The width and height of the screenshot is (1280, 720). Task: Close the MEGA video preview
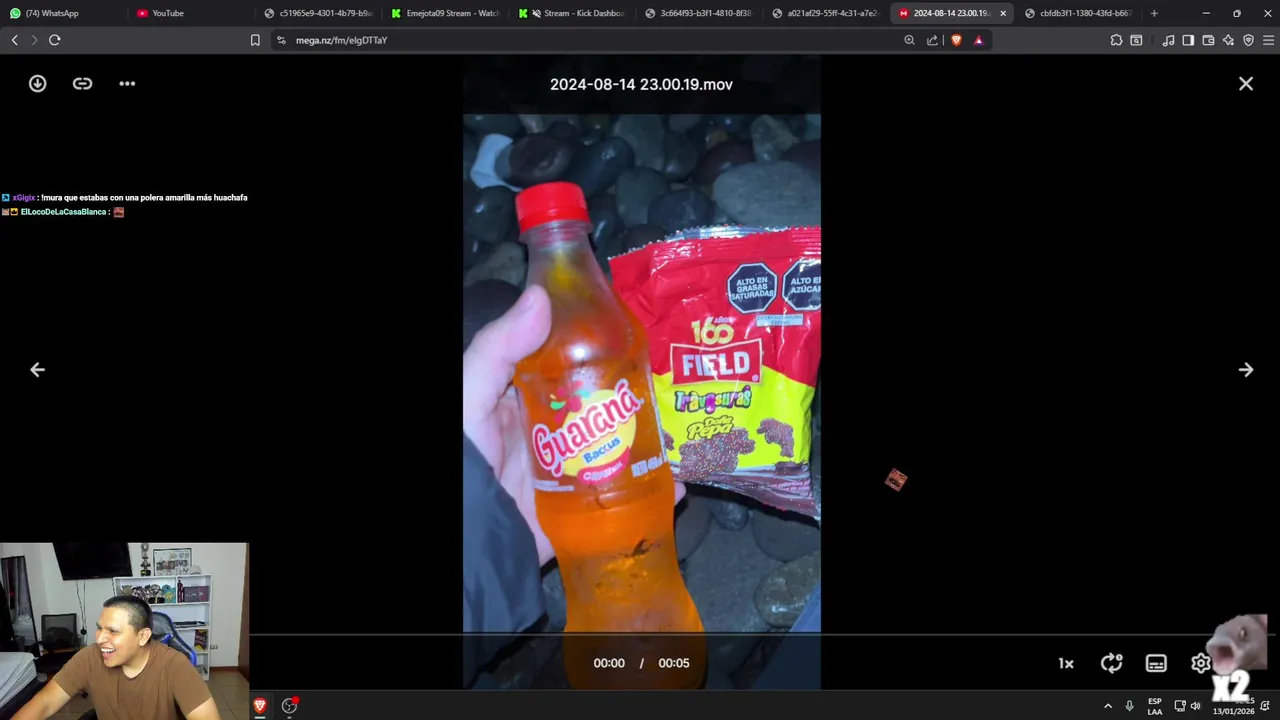pyautogui.click(x=1246, y=84)
